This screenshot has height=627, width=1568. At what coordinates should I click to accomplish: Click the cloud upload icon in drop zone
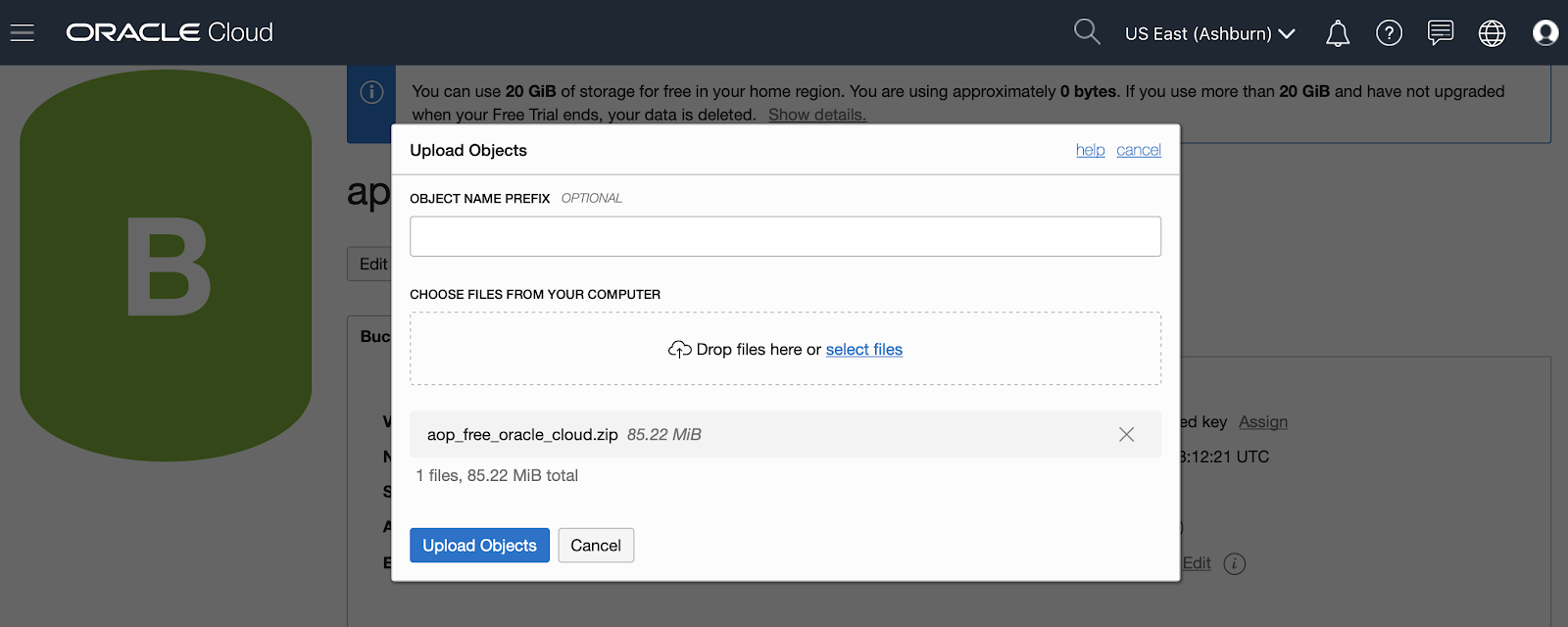pyautogui.click(x=680, y=349)
